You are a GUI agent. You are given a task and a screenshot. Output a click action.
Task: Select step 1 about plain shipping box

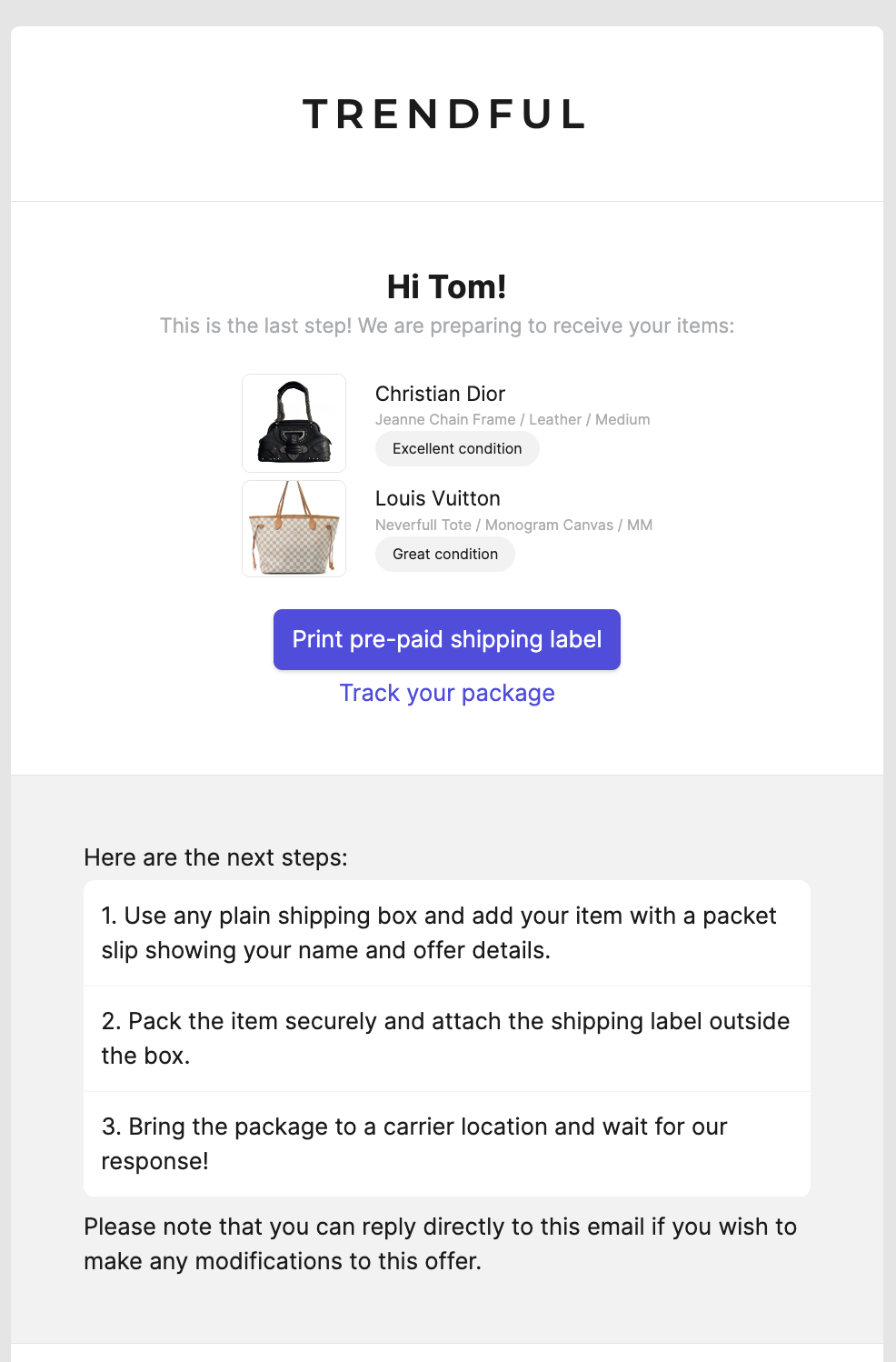pyautogui.click(x=447, y=933)
